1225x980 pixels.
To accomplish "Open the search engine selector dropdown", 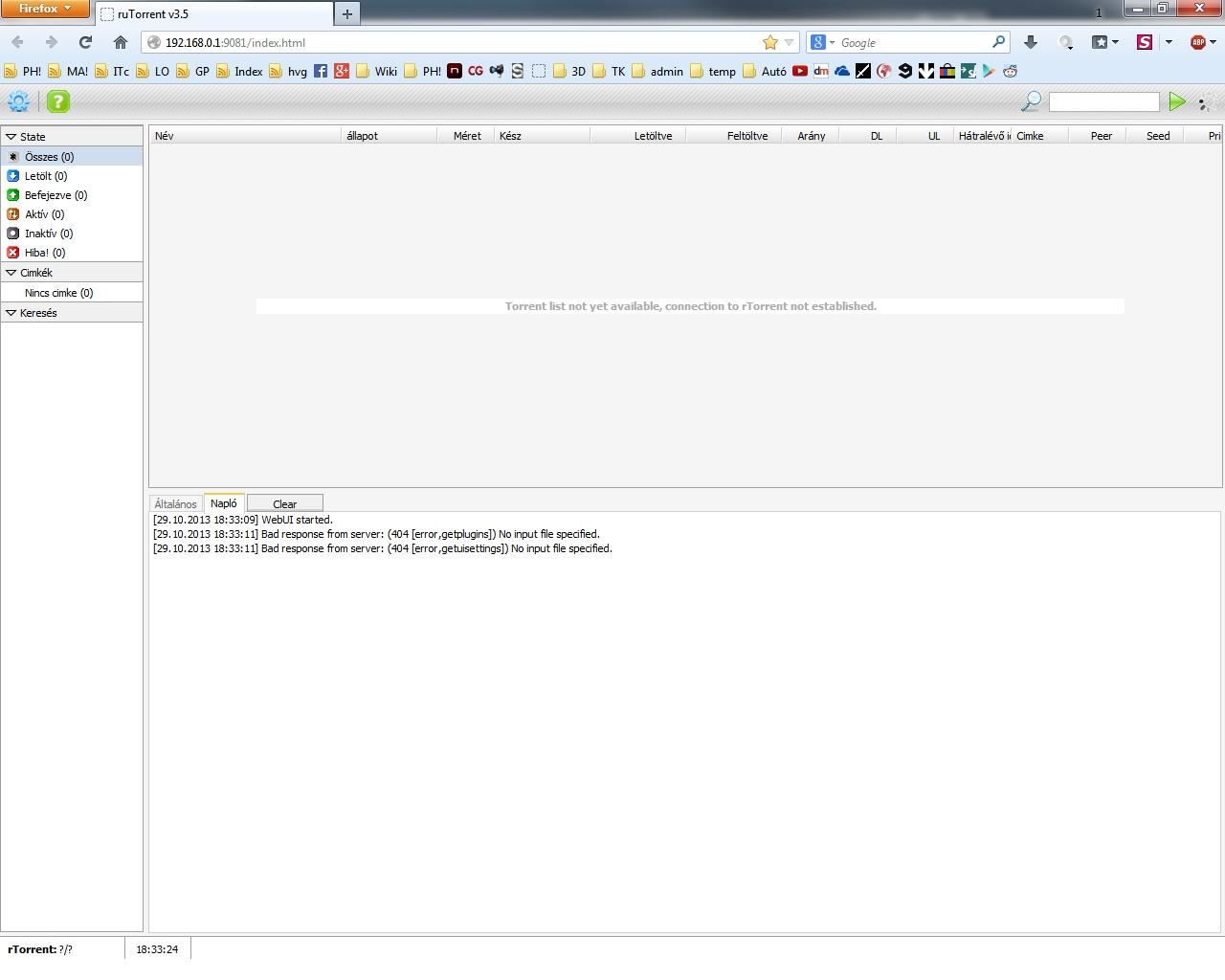I will coord(823,42).
